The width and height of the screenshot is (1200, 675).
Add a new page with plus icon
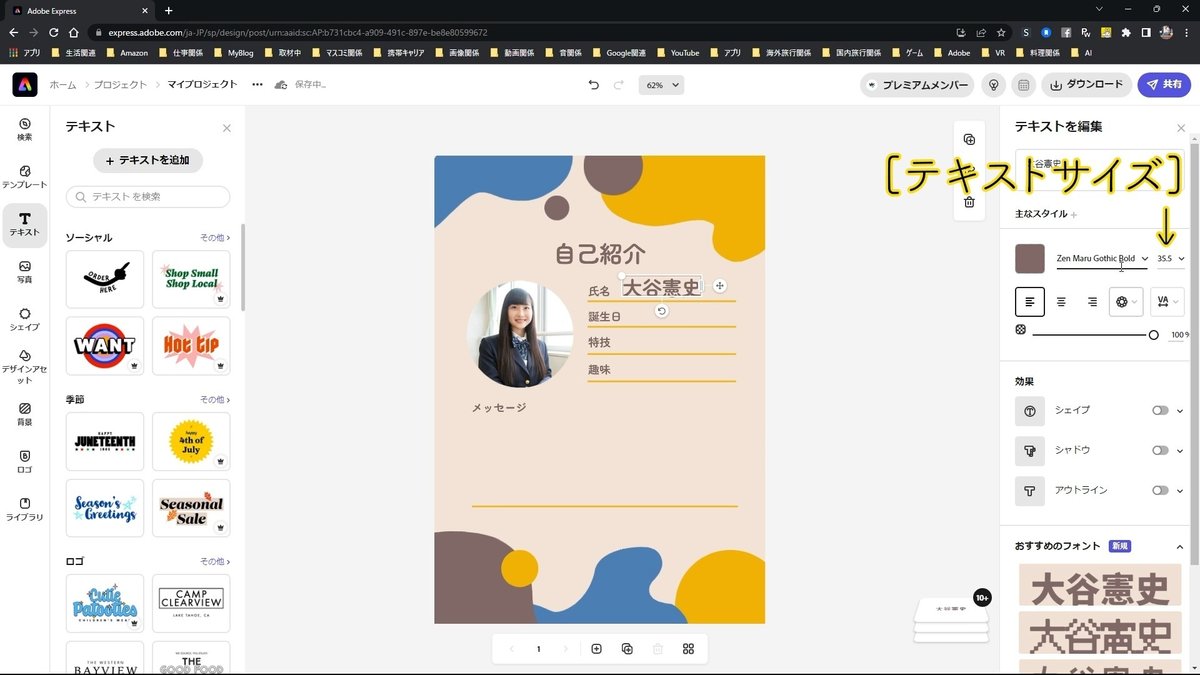596,649
